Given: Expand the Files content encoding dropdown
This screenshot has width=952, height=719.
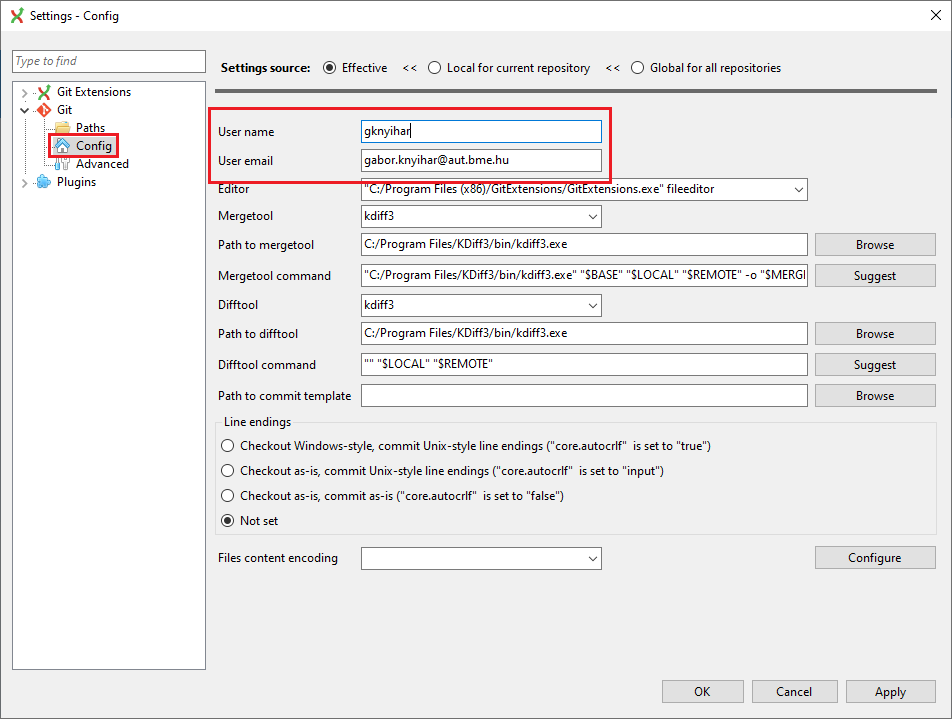Looking at the screenshot, I should pos(593,558).
